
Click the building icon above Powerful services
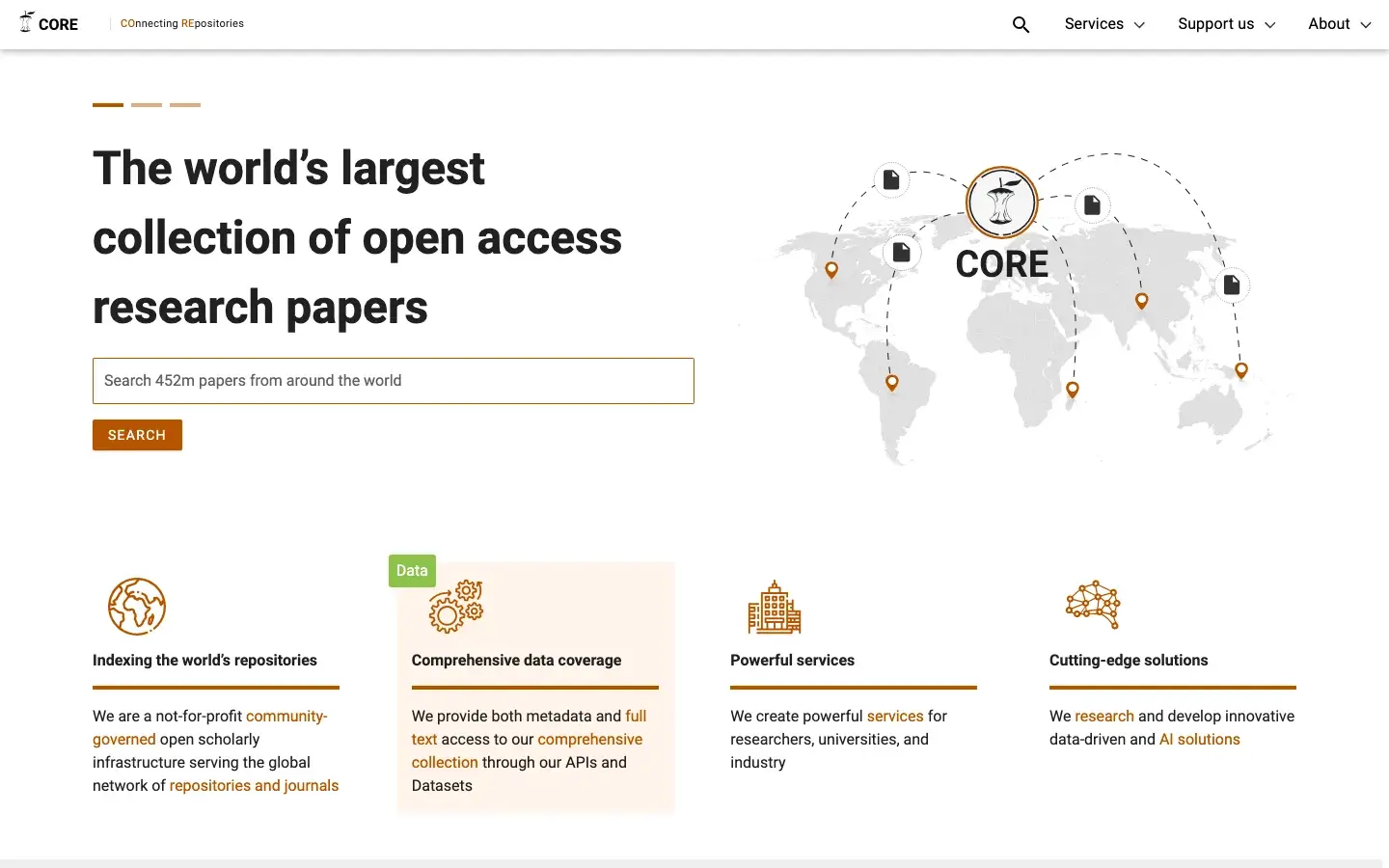click(x=775, y=607)
